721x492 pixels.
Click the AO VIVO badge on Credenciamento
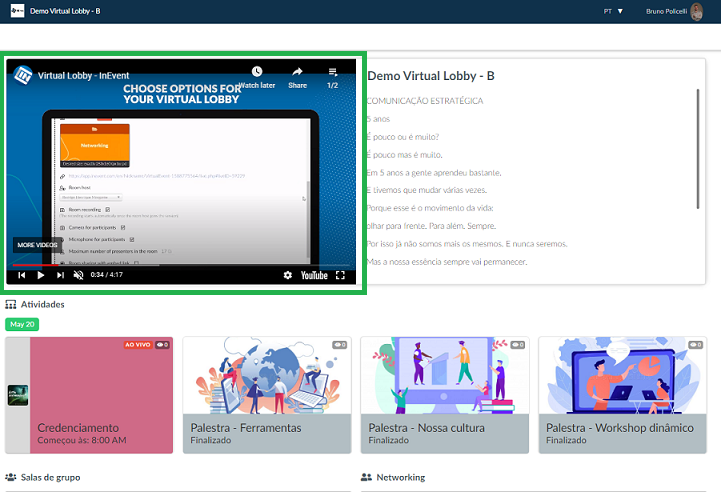137,344
